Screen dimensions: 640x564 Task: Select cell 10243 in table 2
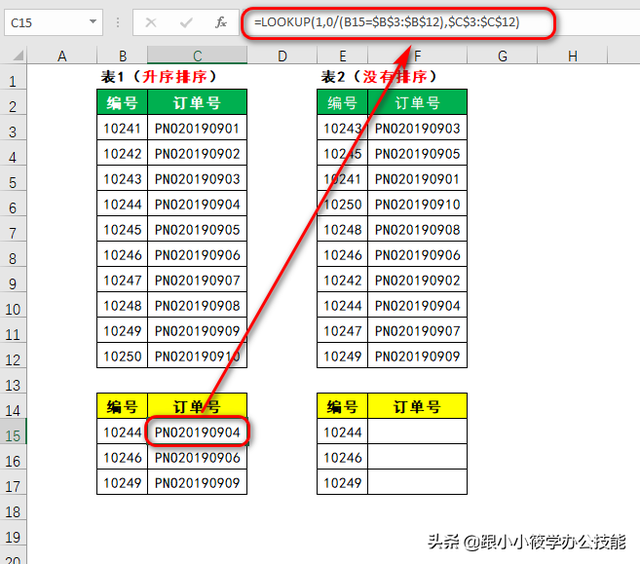tap(342, 128)
